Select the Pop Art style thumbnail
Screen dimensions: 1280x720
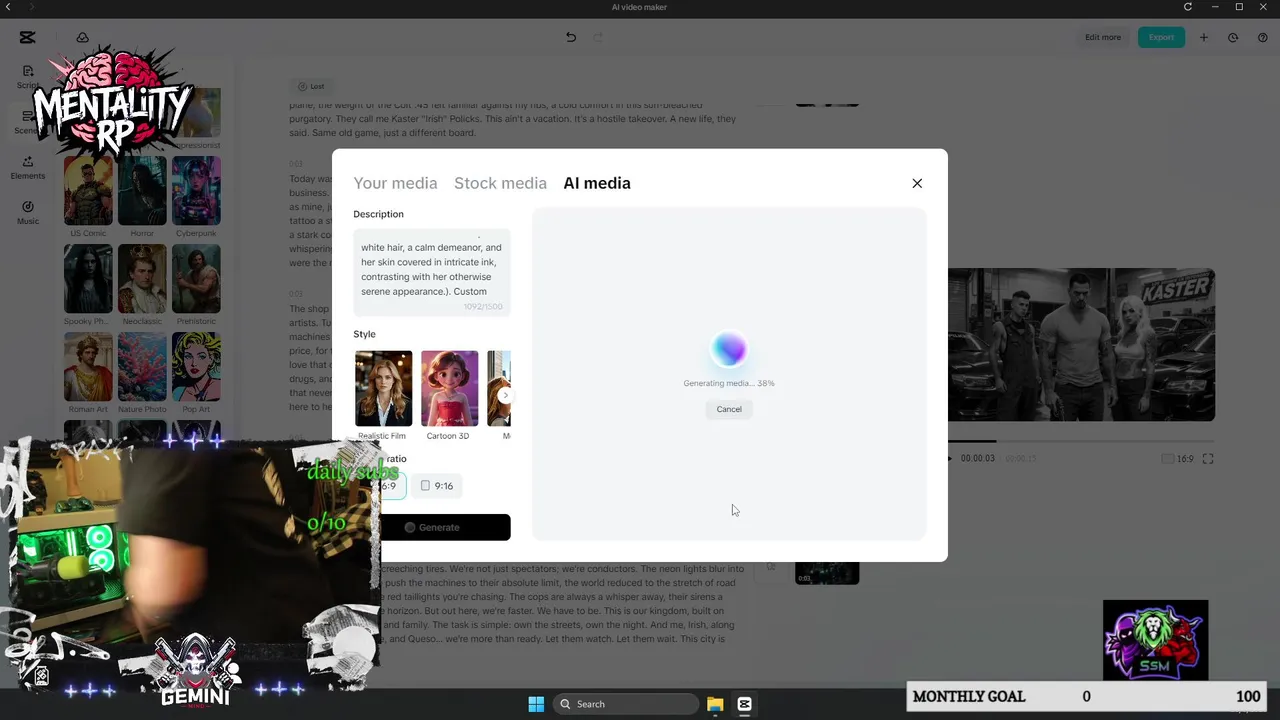[x=196, y=367]
